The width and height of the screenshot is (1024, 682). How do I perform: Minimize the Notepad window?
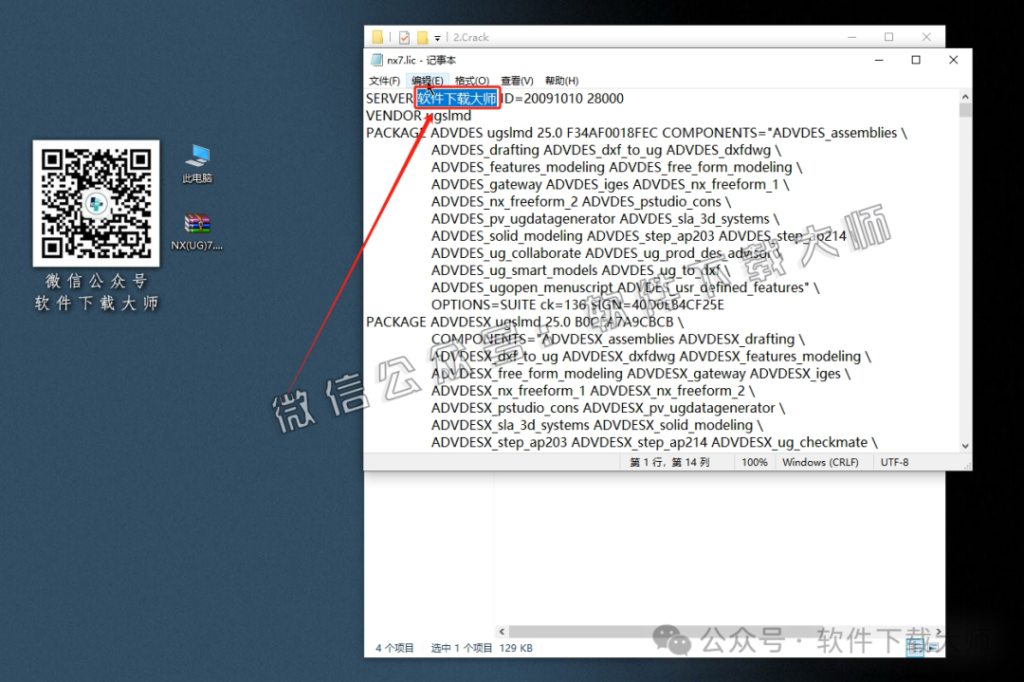pos(878,60)
